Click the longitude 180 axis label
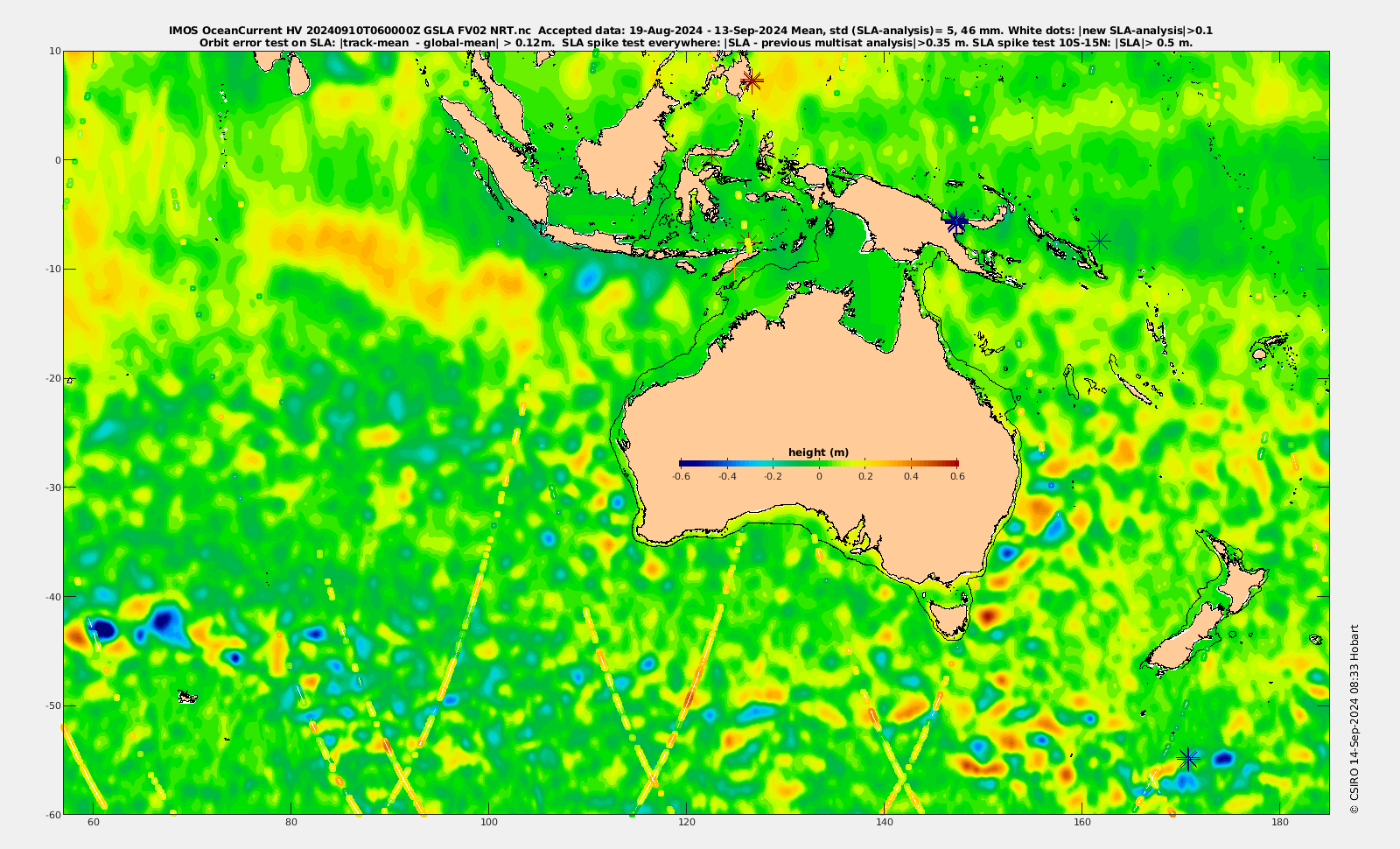This screenshot has height=849, width=1400. click(1280, 822)
